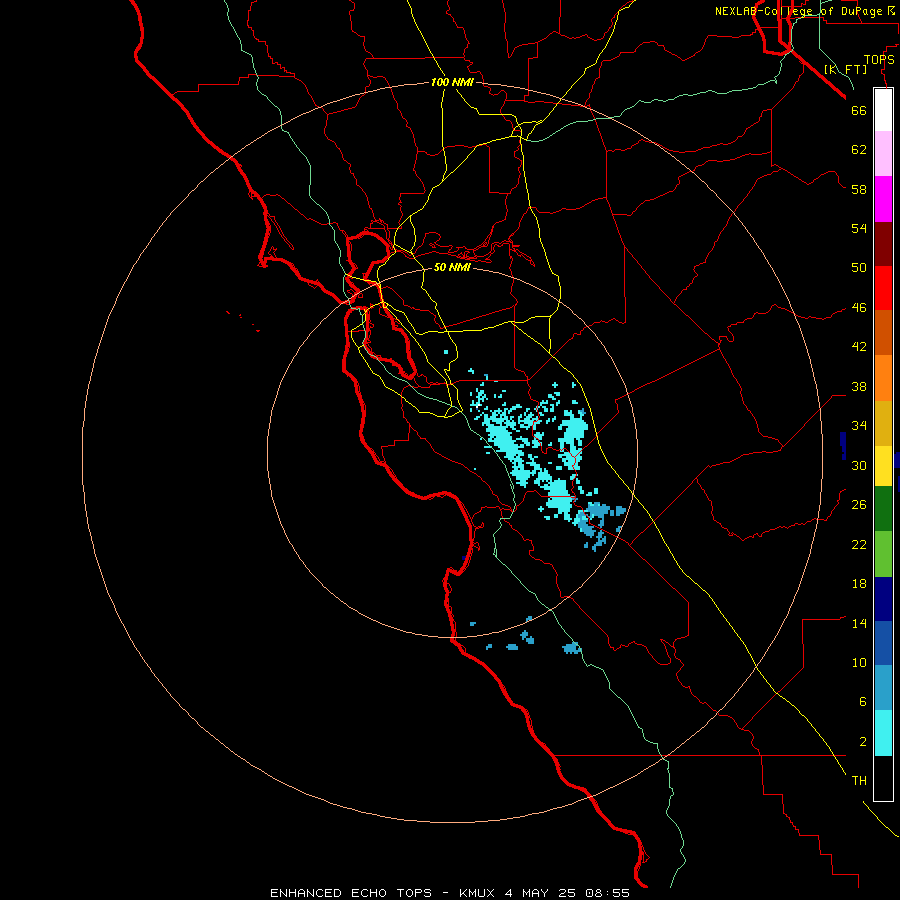
Task: Click the '10' legend value
Action: coord(859,663)
